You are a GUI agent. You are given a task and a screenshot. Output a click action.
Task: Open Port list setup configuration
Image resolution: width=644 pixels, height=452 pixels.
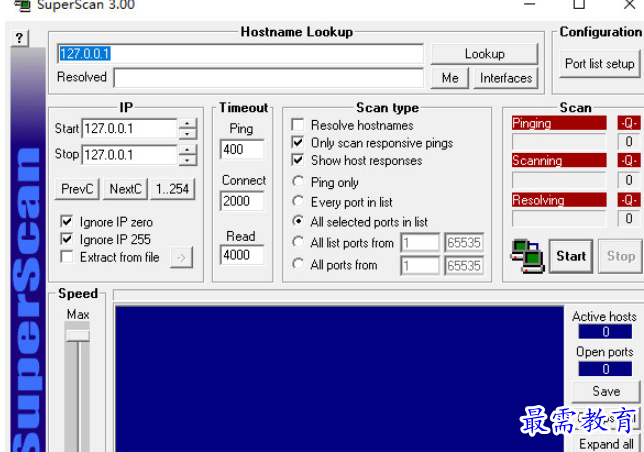coord(599,63)
